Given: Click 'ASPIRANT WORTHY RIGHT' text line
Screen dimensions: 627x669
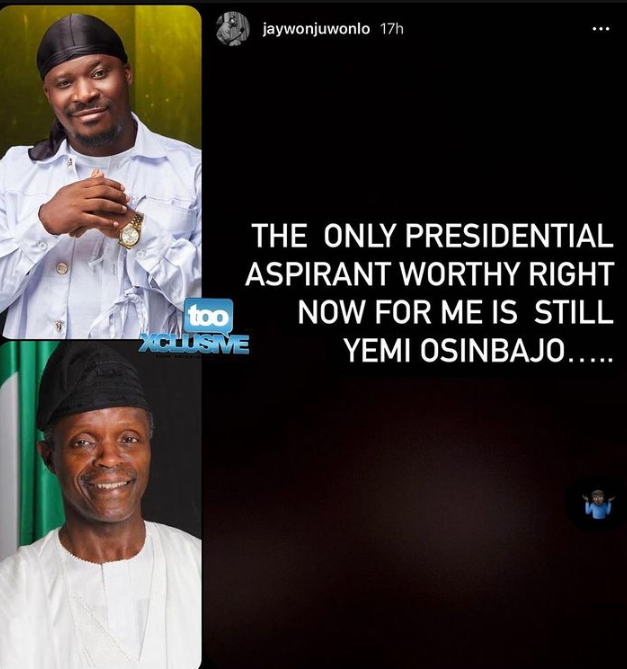Looking at the screenshot, I should pyautogui.click(x=430, y=274).
